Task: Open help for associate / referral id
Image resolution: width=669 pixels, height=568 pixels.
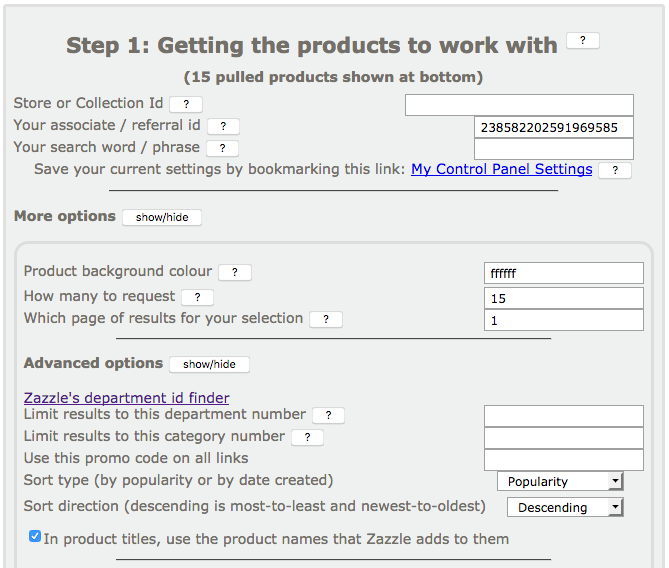Action: (x=223, y=126)
